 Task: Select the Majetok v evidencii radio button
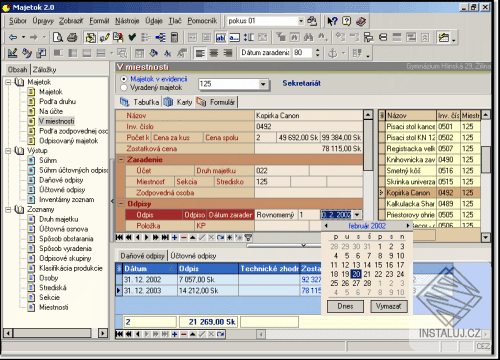[124, 79]
